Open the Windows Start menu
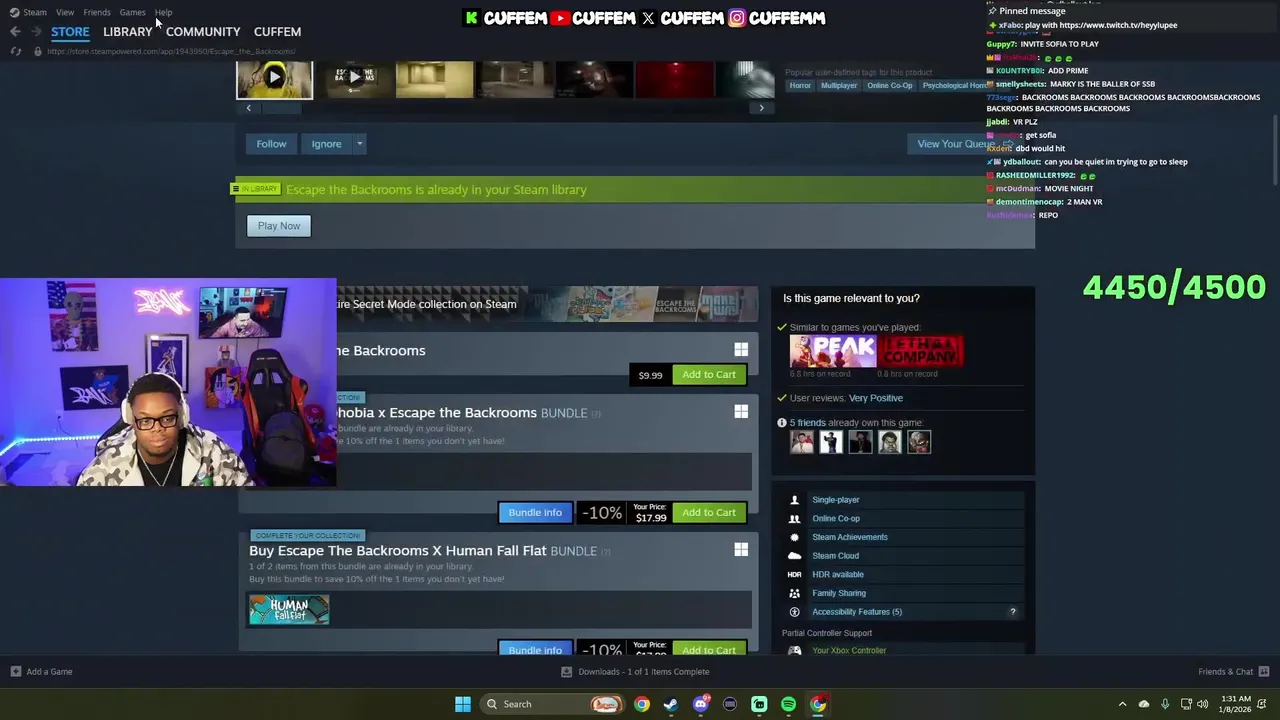 [x=463, y=704]
